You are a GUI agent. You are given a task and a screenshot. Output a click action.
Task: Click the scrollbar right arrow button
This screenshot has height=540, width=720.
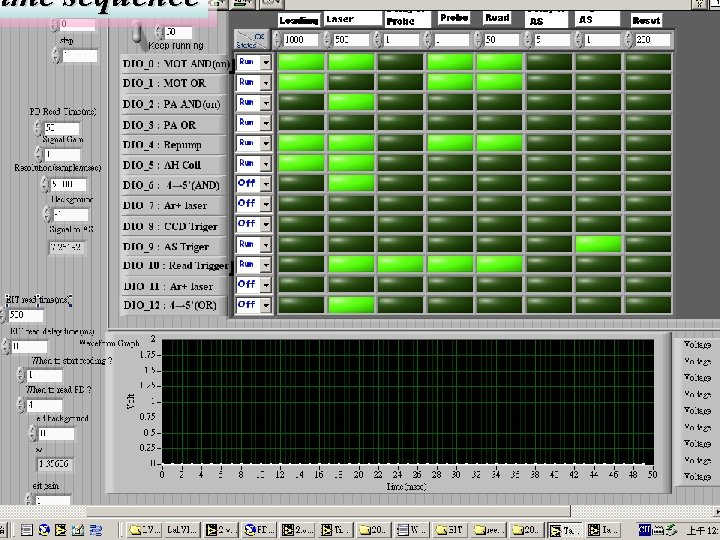(717, 511)
